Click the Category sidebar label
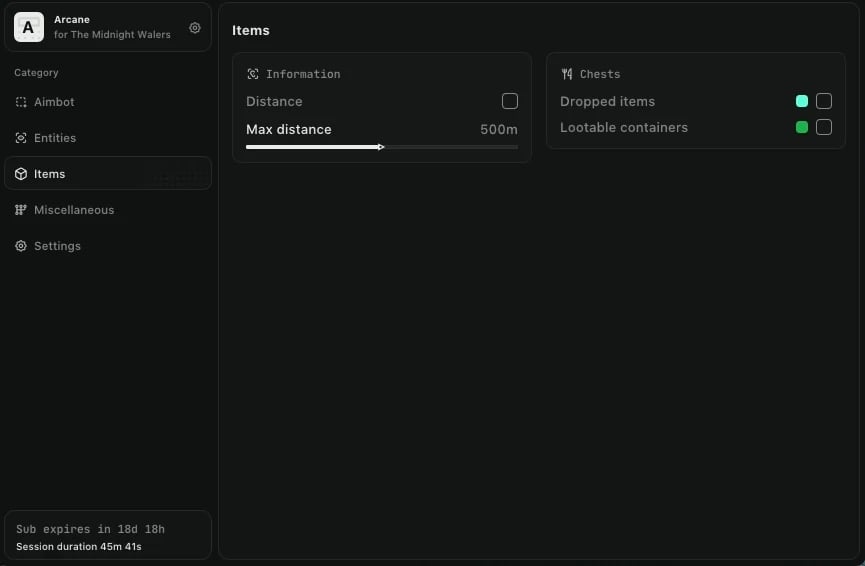 [36, 73]
